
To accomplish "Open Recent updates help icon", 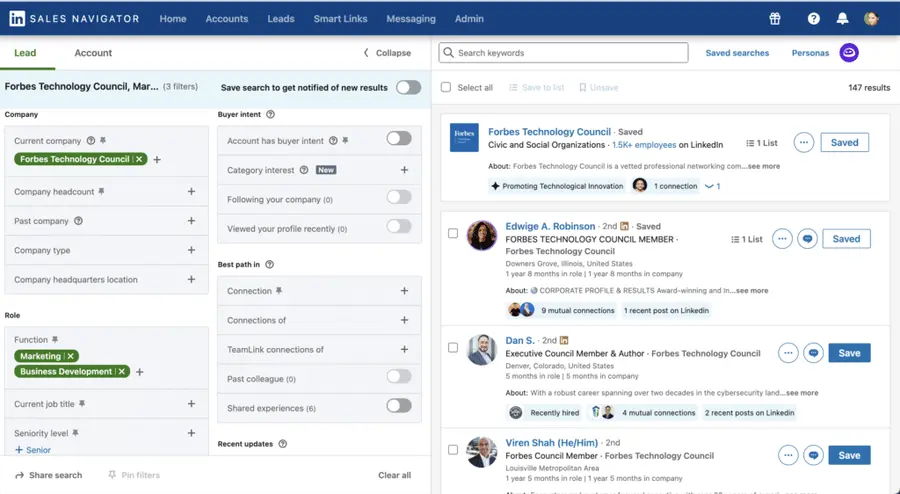I will [x=282, y=444].
